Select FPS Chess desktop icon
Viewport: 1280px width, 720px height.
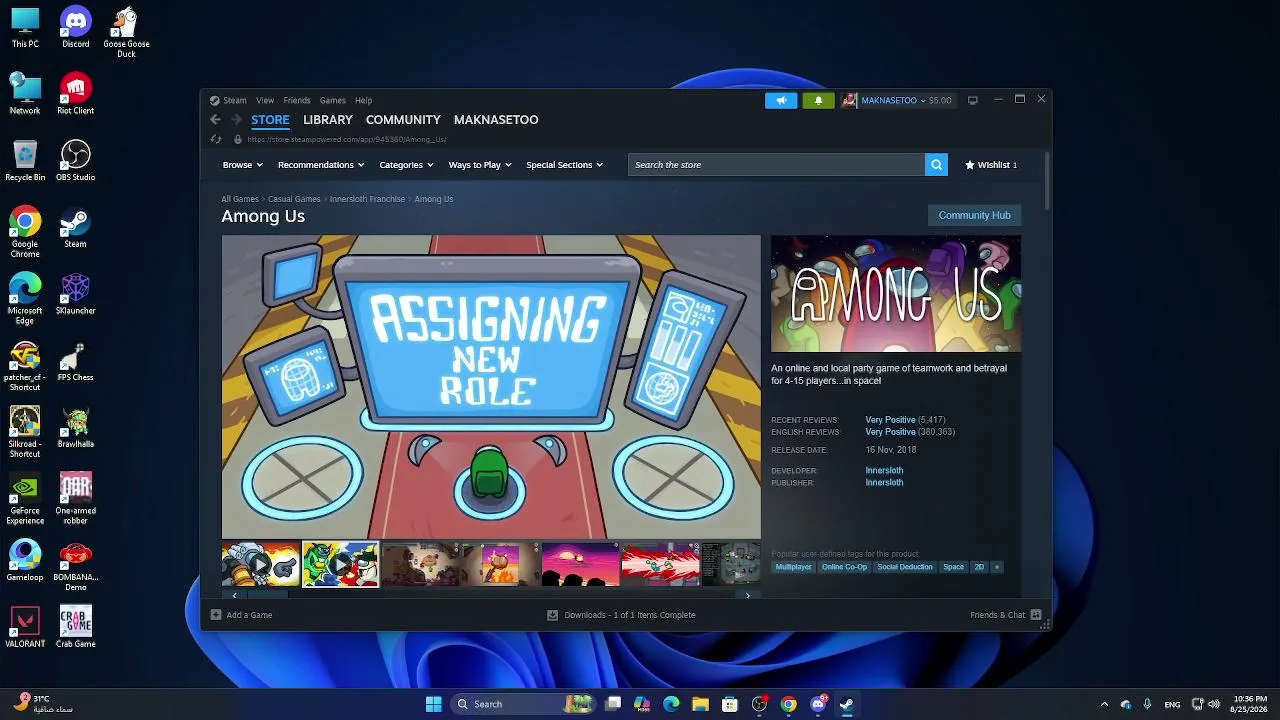[75, 362]
